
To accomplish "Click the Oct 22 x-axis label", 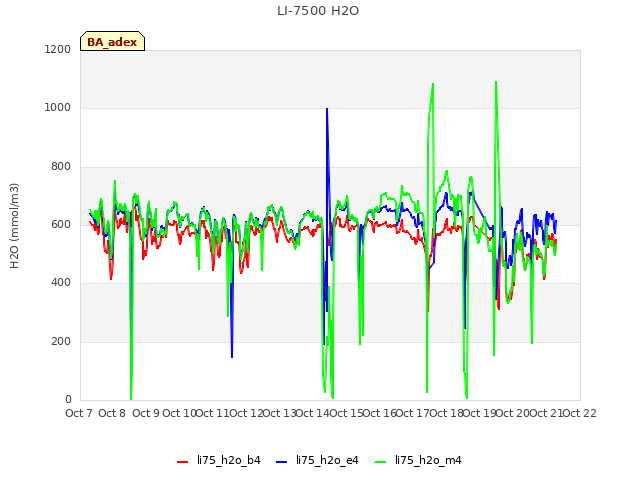I will point(579,413).
